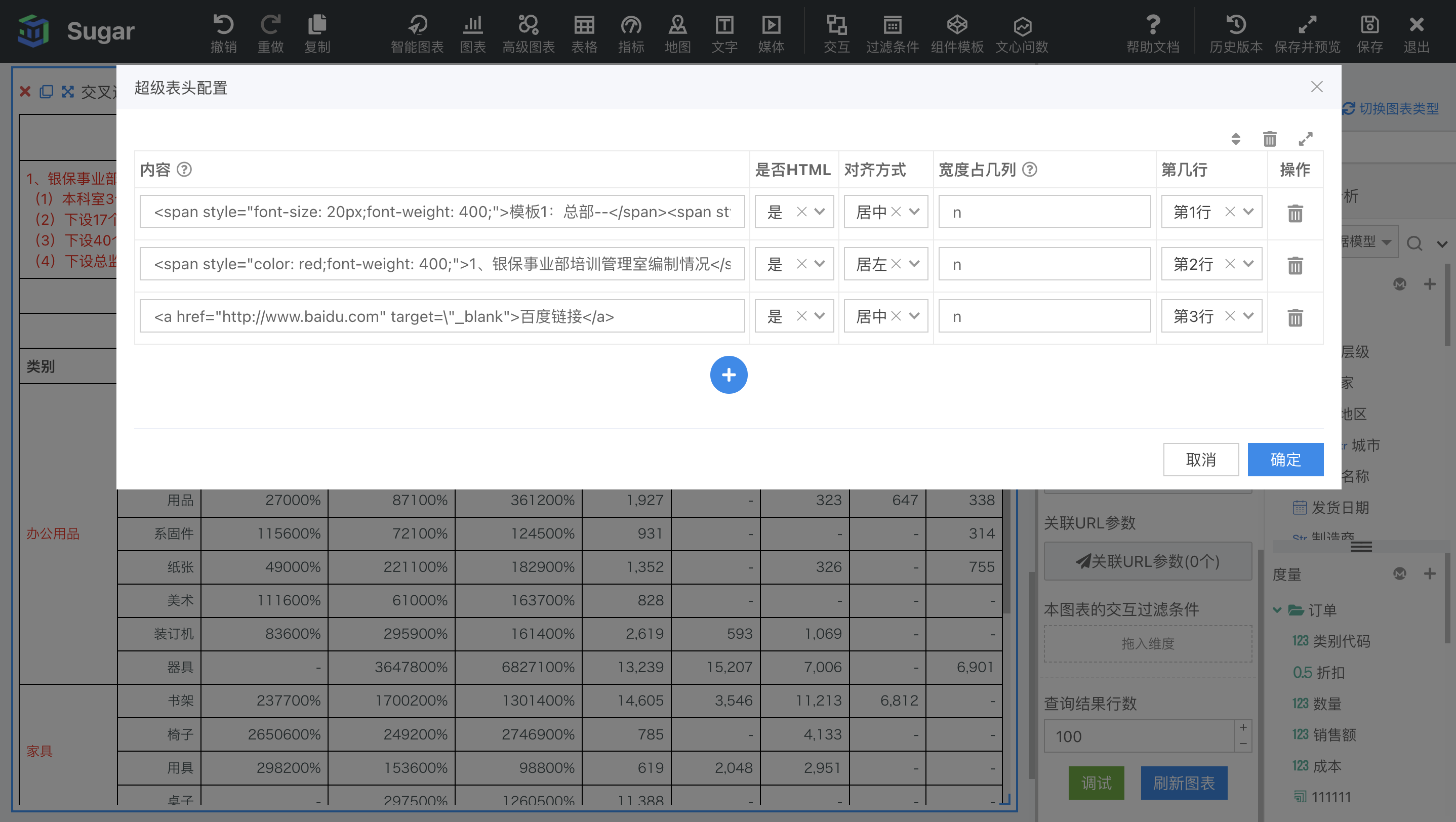The height and width of the screenshot is (822, 1456).
Task: Click the 退出 exit icon
Action: pos(1417,33)
